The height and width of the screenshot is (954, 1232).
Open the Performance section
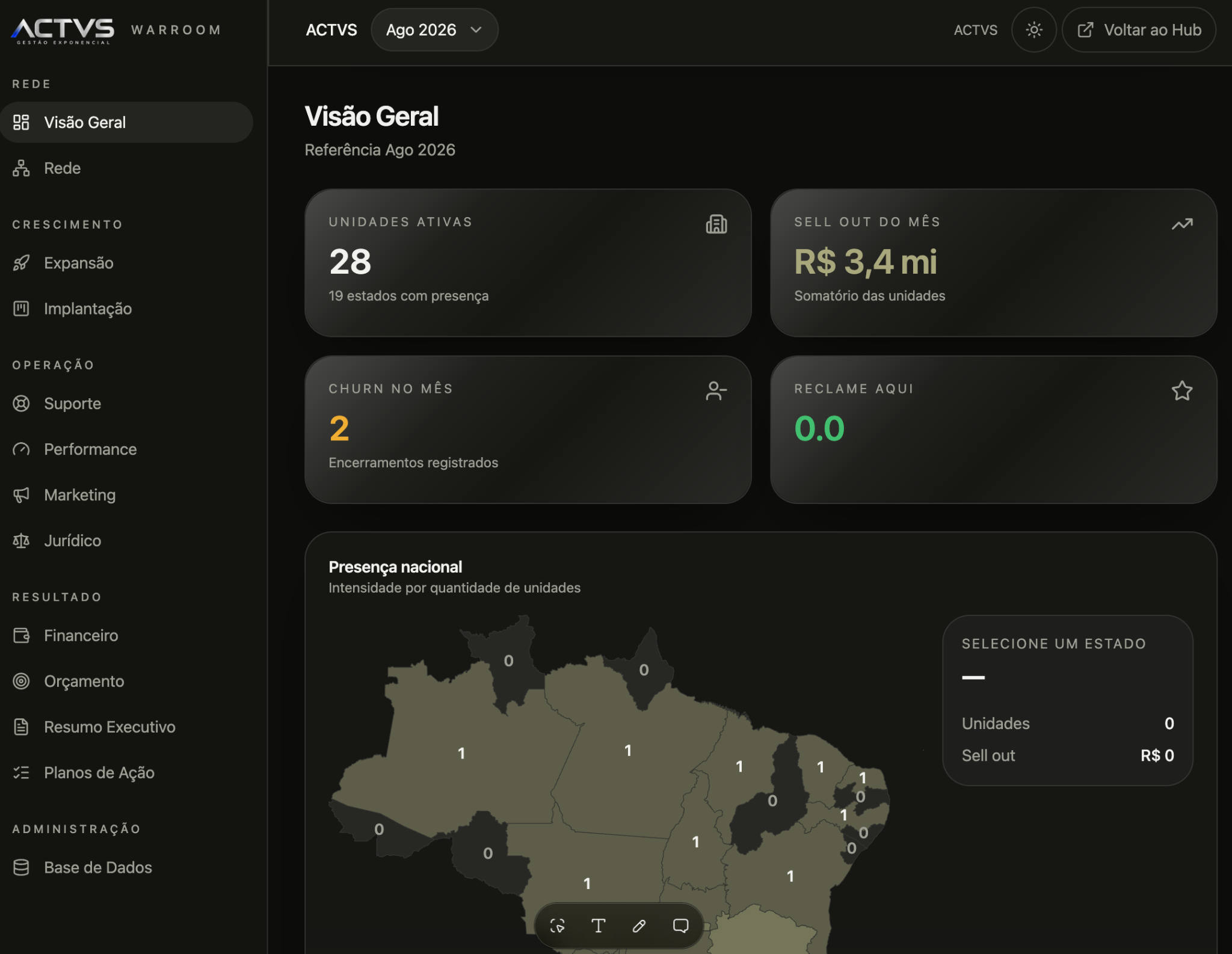click(x=126, y=449)
